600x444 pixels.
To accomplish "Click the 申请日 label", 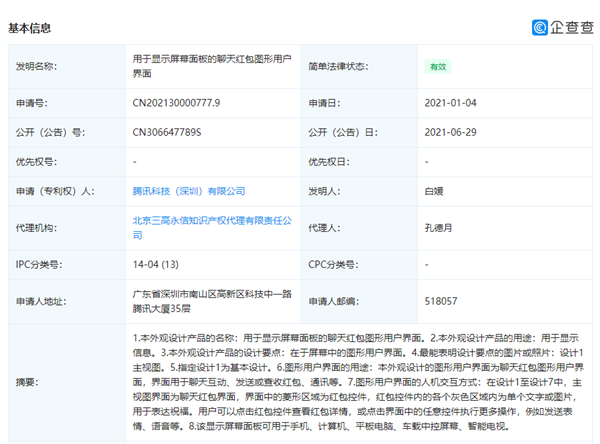I will point(324,103).
